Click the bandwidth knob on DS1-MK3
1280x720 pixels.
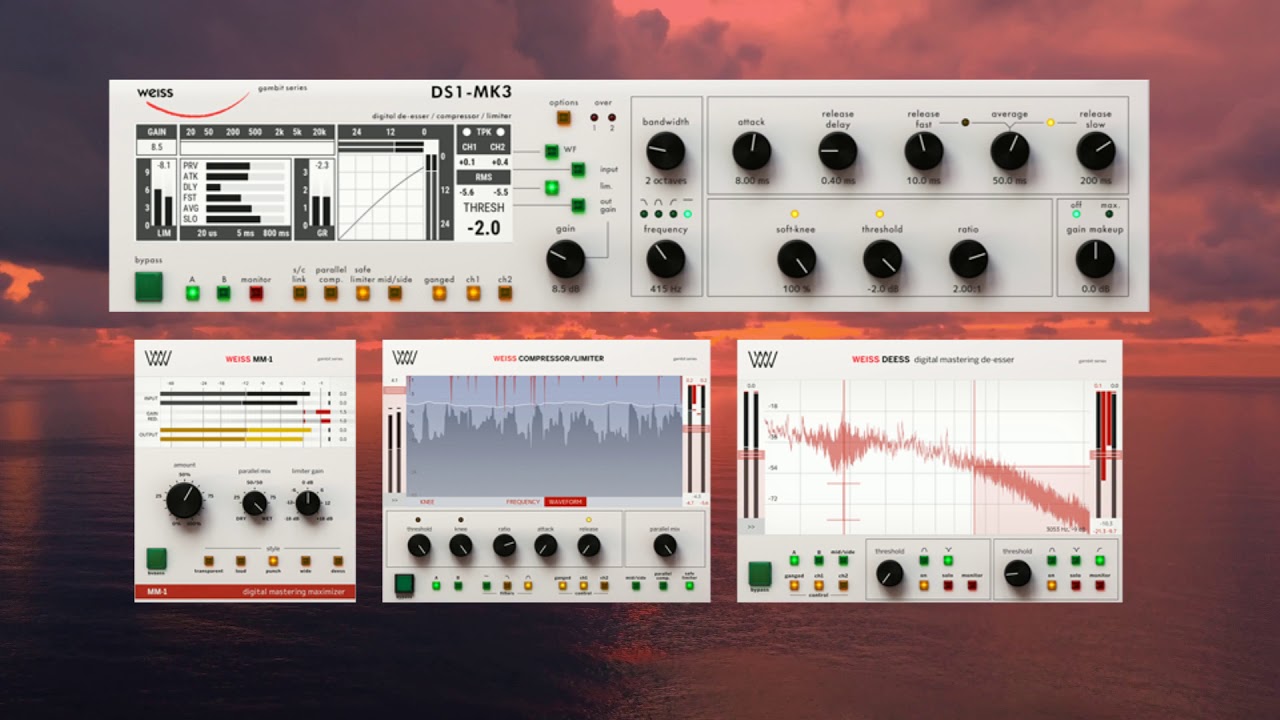(665, 151)
